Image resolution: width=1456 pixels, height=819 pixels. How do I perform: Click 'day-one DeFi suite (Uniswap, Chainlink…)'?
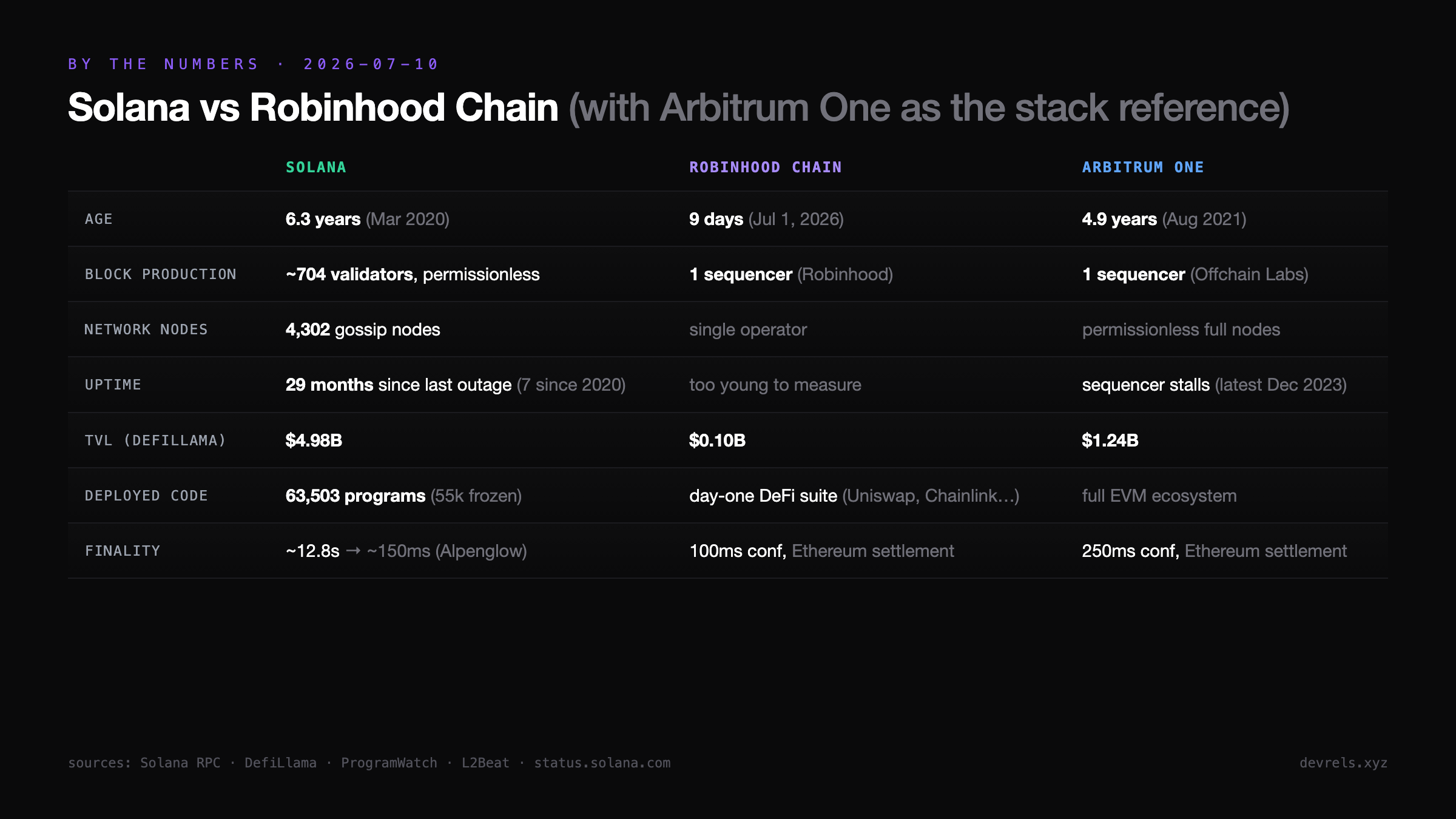tap(854, 496)
